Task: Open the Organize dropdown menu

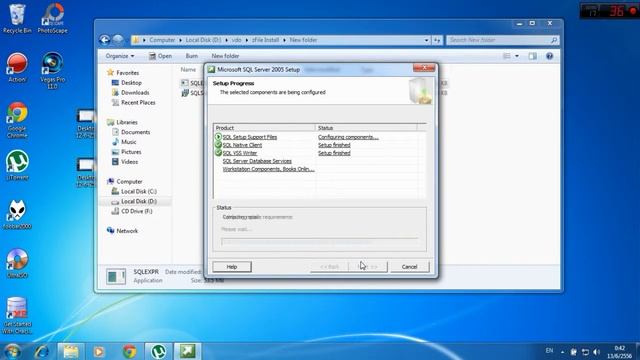Action: click(x=120, y=56)
